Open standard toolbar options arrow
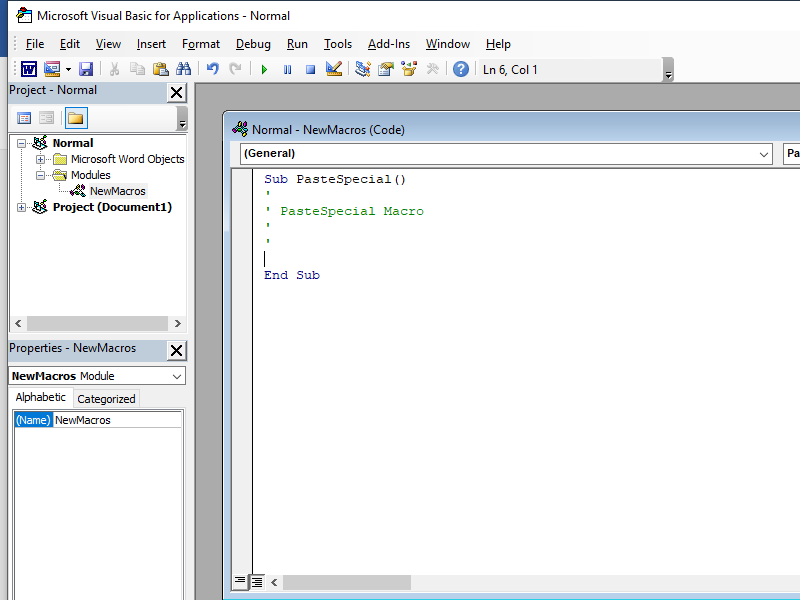This screenshot has height=600, width=800. point(668,70)
